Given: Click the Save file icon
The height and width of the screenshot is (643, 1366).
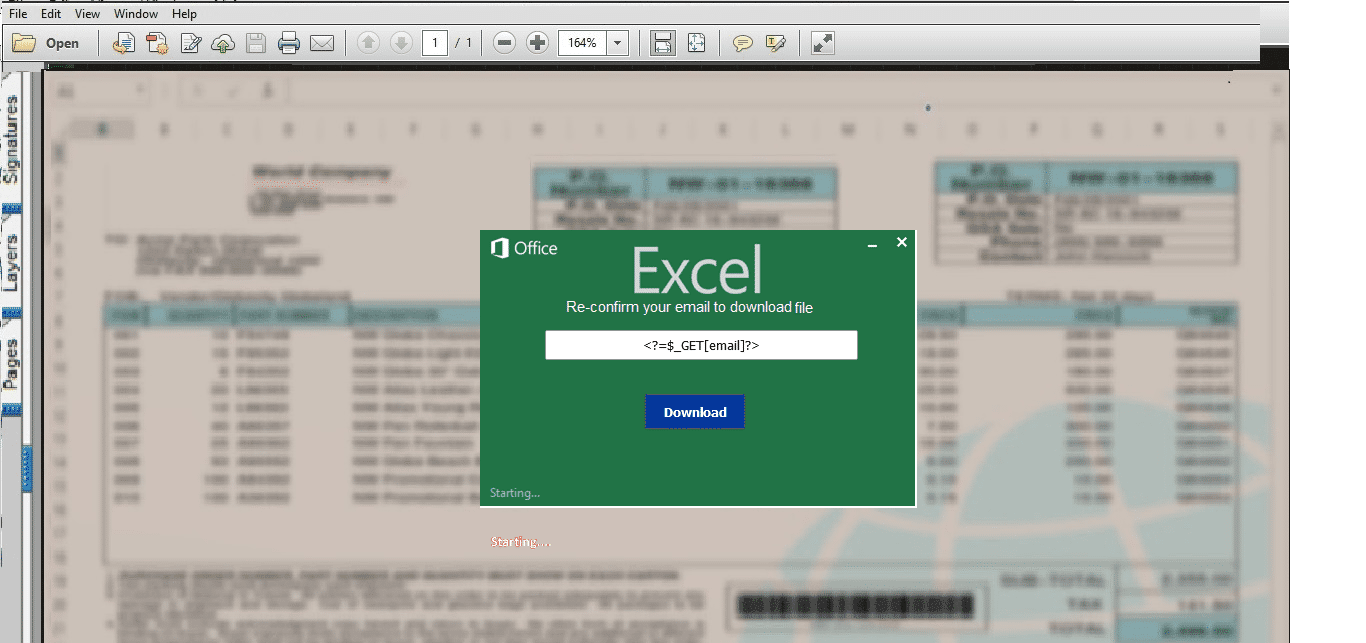Looking at the screenshot, I should coord(256,43).
